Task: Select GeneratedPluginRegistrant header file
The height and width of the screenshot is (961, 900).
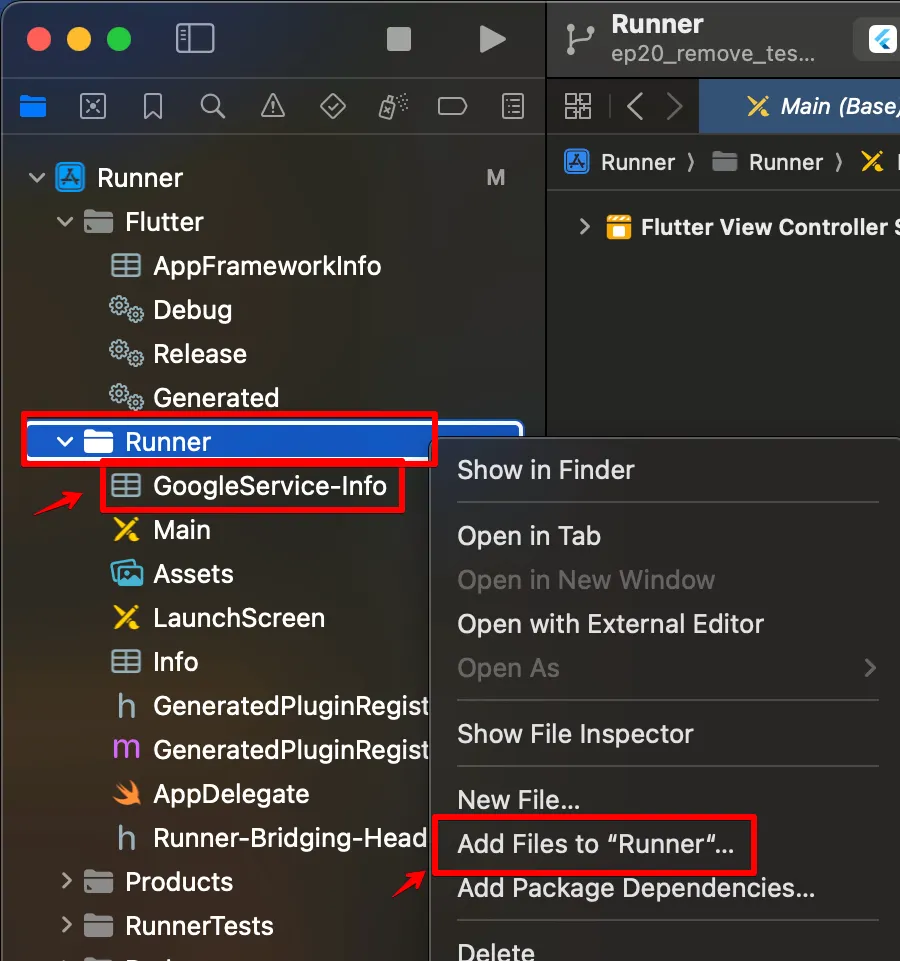Action: point(272,706)
